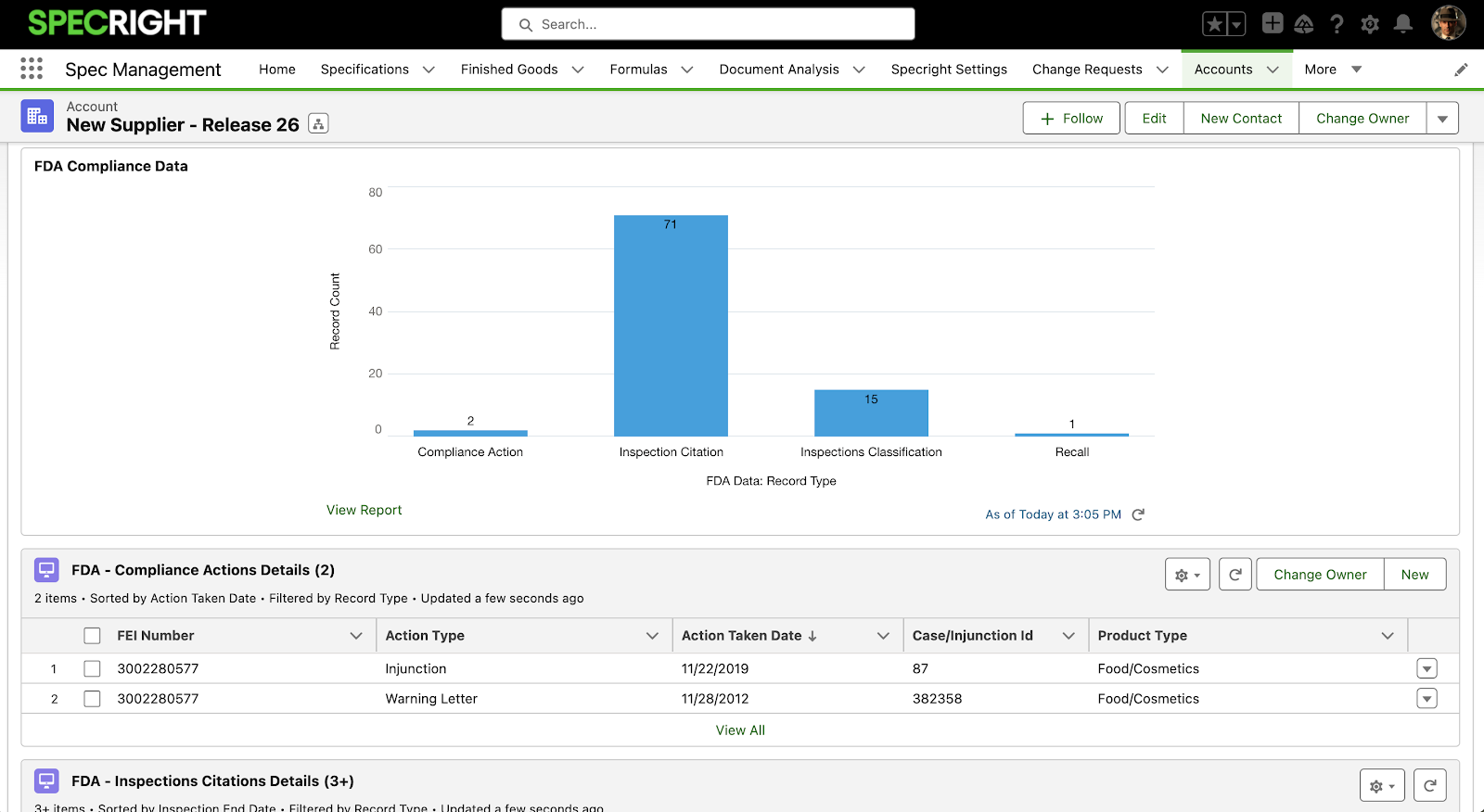Open the Setup gear icon
1484x812 pixels.
pyautogui.click(x=1370, y=24)
